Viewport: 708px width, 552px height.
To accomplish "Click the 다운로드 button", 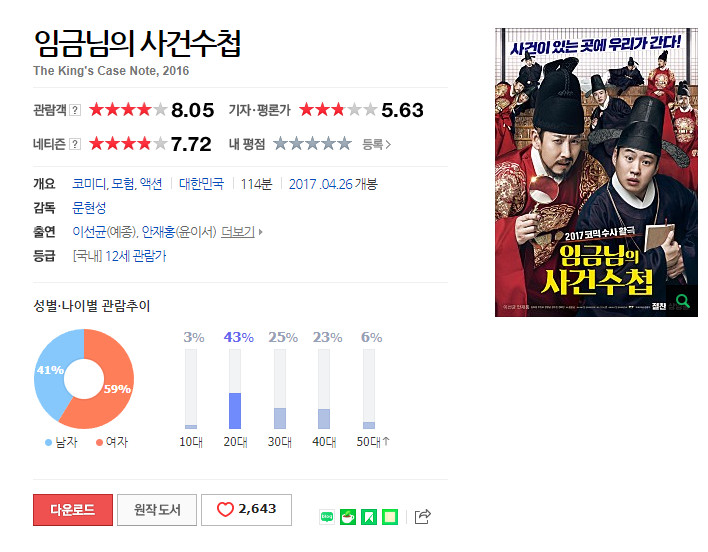I will tap(73, 510).
